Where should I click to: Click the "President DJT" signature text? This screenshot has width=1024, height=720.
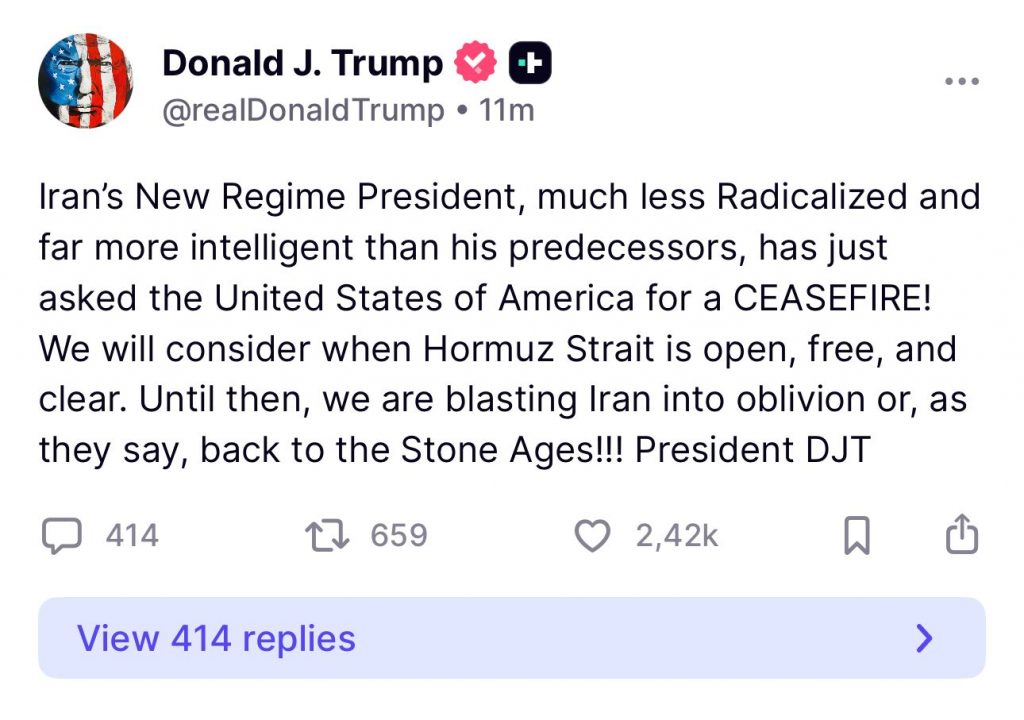[x=753, y=450]
